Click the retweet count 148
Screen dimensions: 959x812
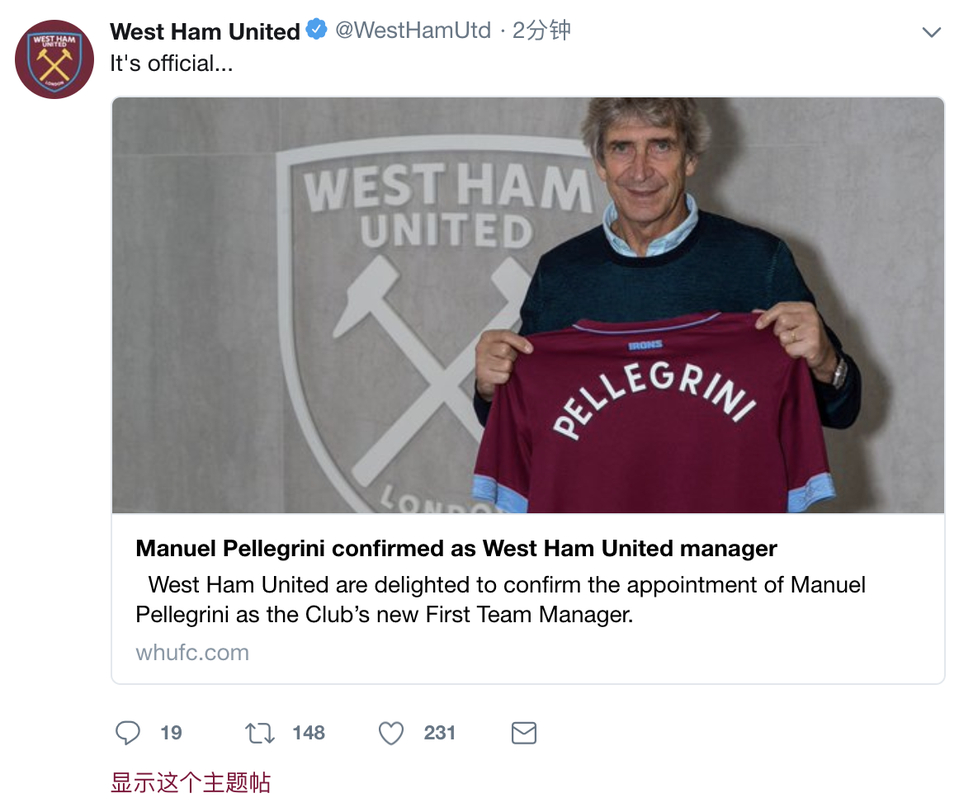click(308, 733)
